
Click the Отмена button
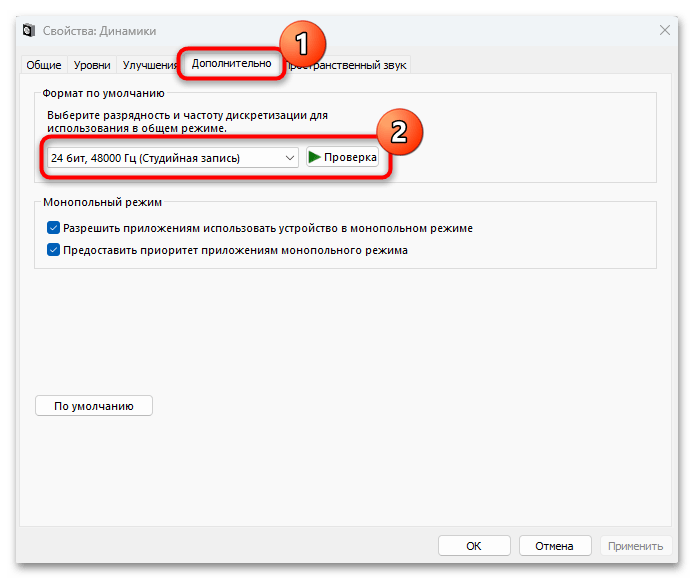555,546
